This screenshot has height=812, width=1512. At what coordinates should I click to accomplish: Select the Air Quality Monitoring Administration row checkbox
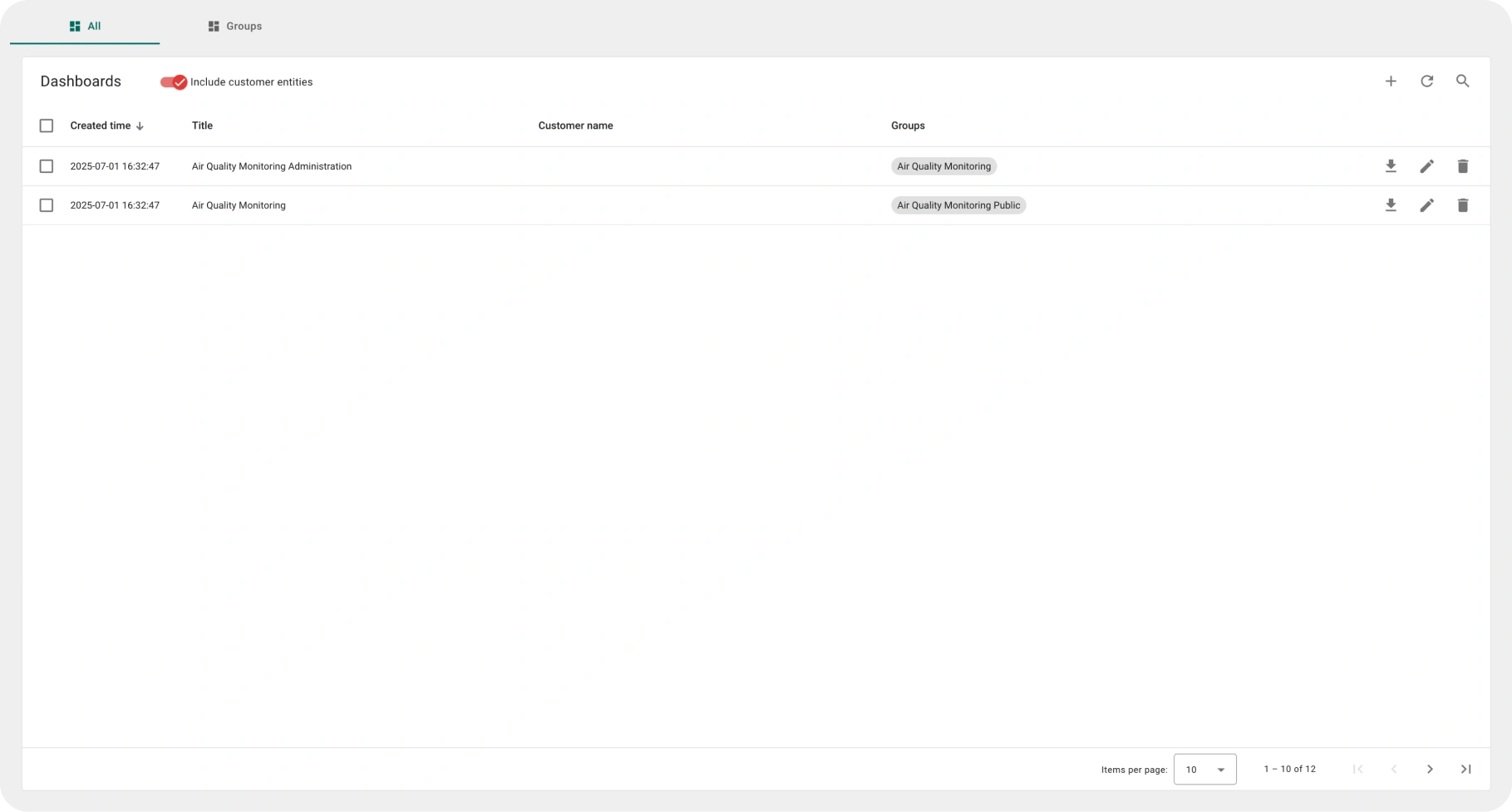[47, 166]
